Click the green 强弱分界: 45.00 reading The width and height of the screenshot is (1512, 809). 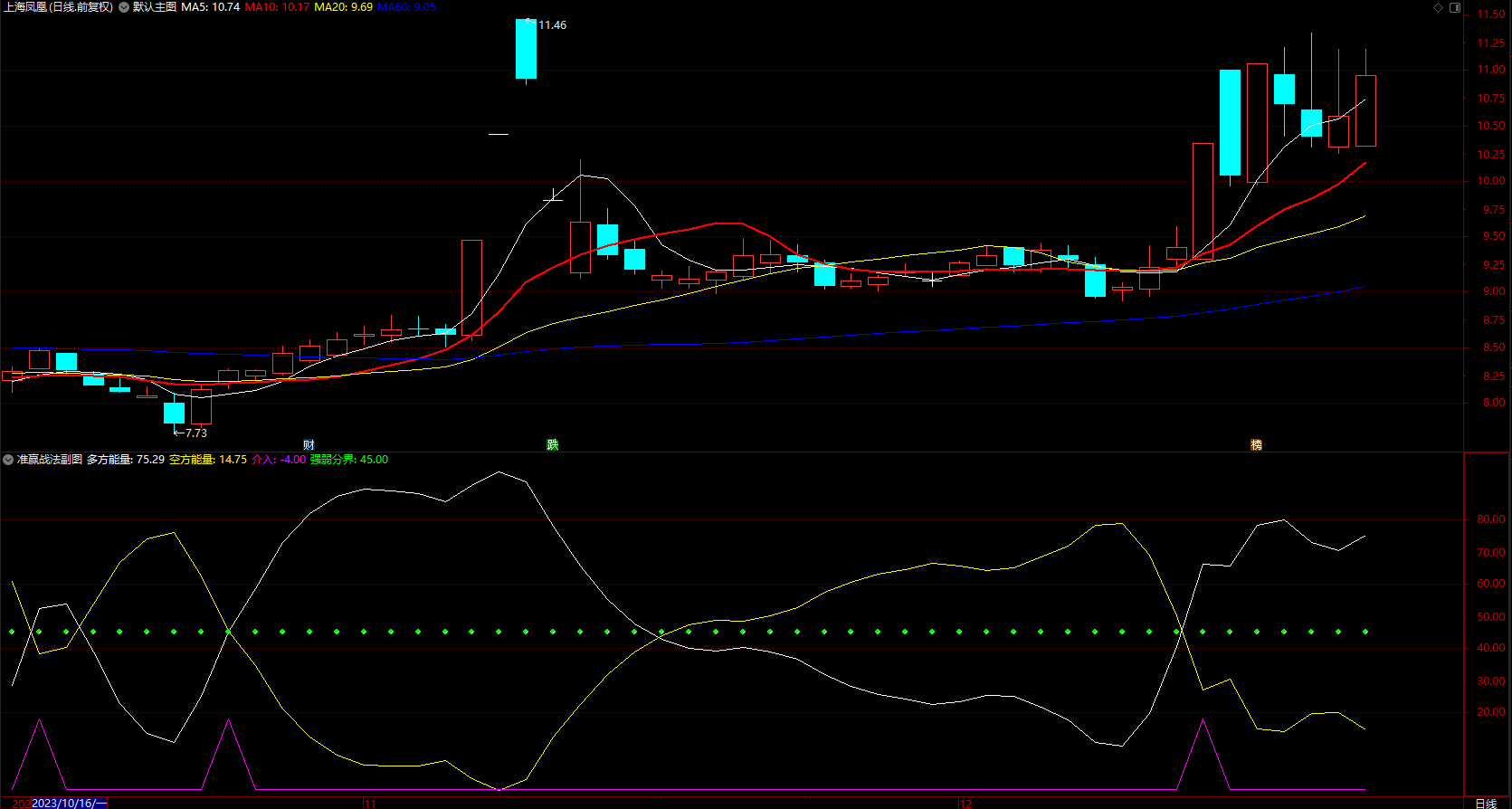[349, 460]
